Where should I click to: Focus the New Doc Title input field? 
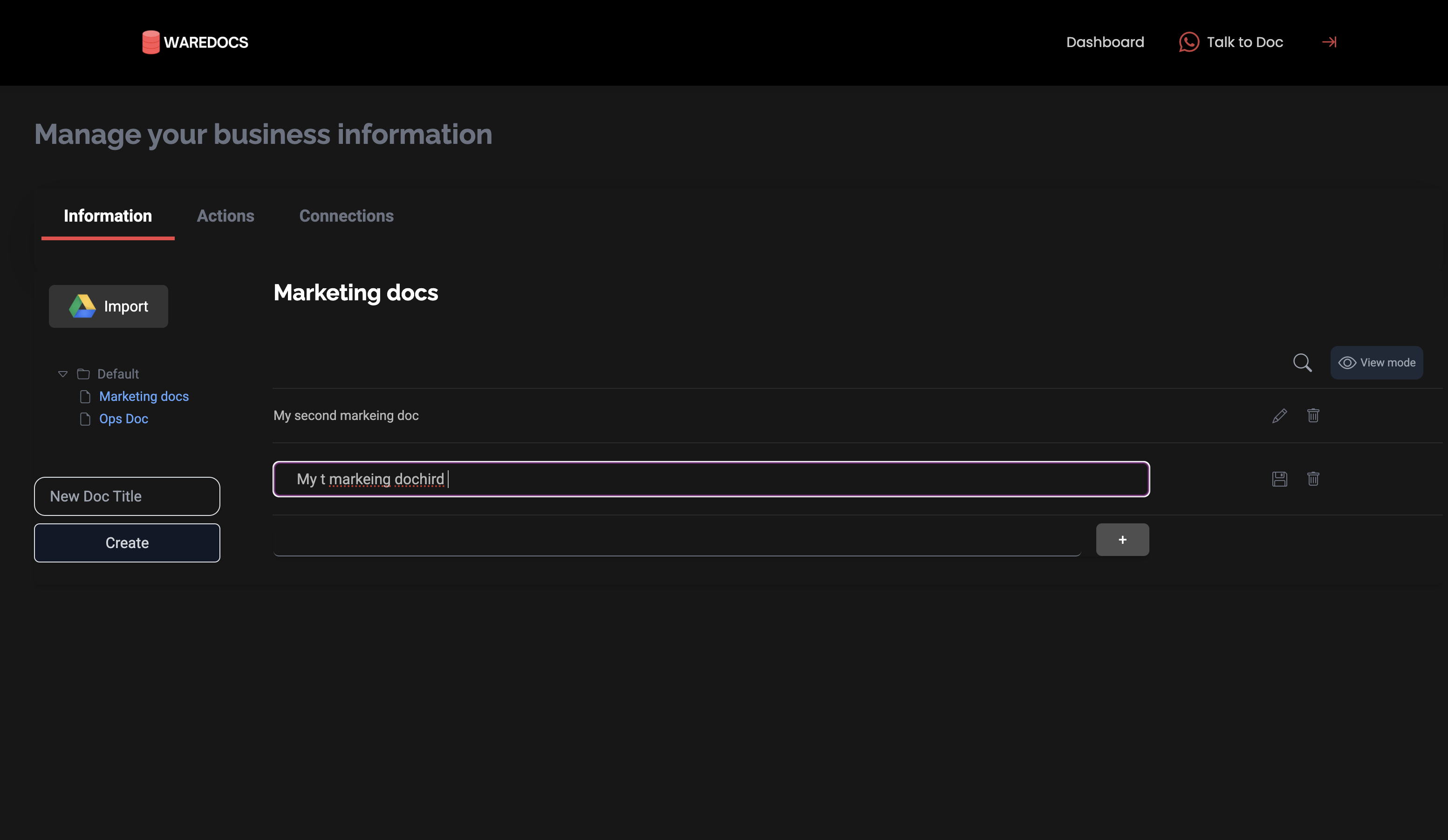[127, 496]
